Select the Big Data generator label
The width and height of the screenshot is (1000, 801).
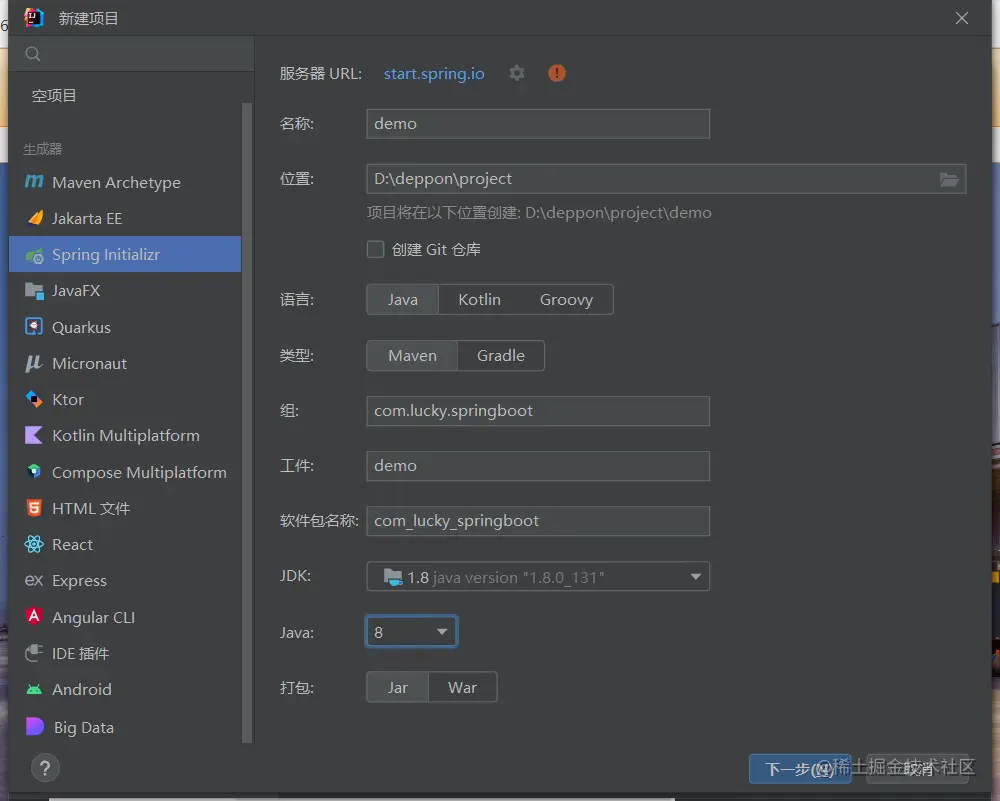(x=84, y=727)
